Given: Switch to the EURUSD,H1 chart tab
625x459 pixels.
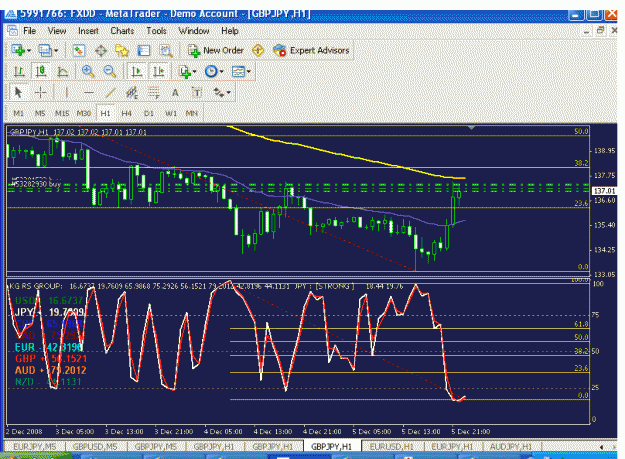Looking at the screenshot, I should (x=391, y=447).
